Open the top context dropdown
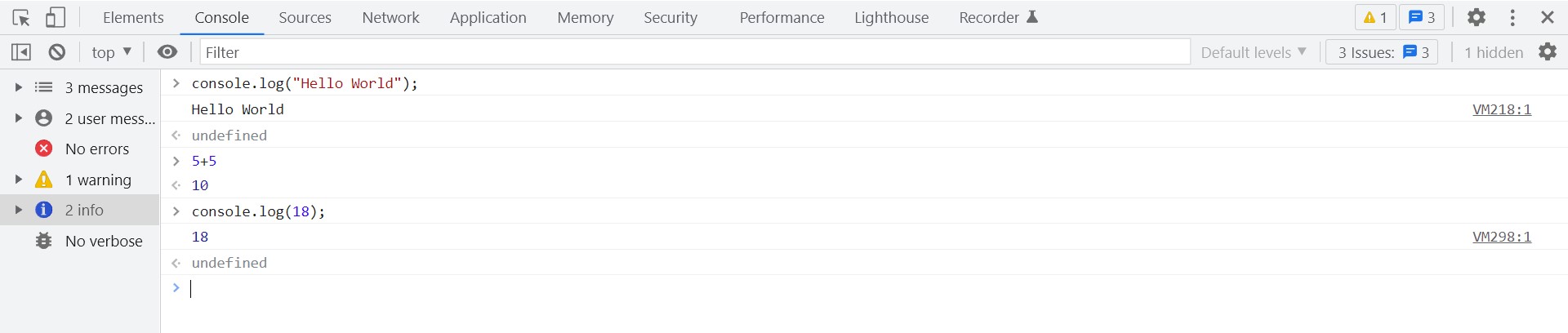This screenshot has height=333, width=1568. point(111,52)
